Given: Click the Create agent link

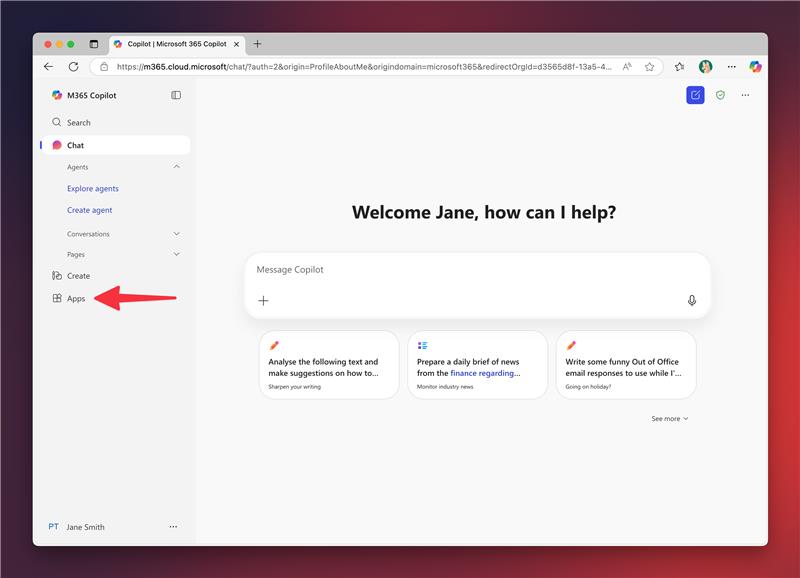Looking at the screenshot, I should pos(89,210).
